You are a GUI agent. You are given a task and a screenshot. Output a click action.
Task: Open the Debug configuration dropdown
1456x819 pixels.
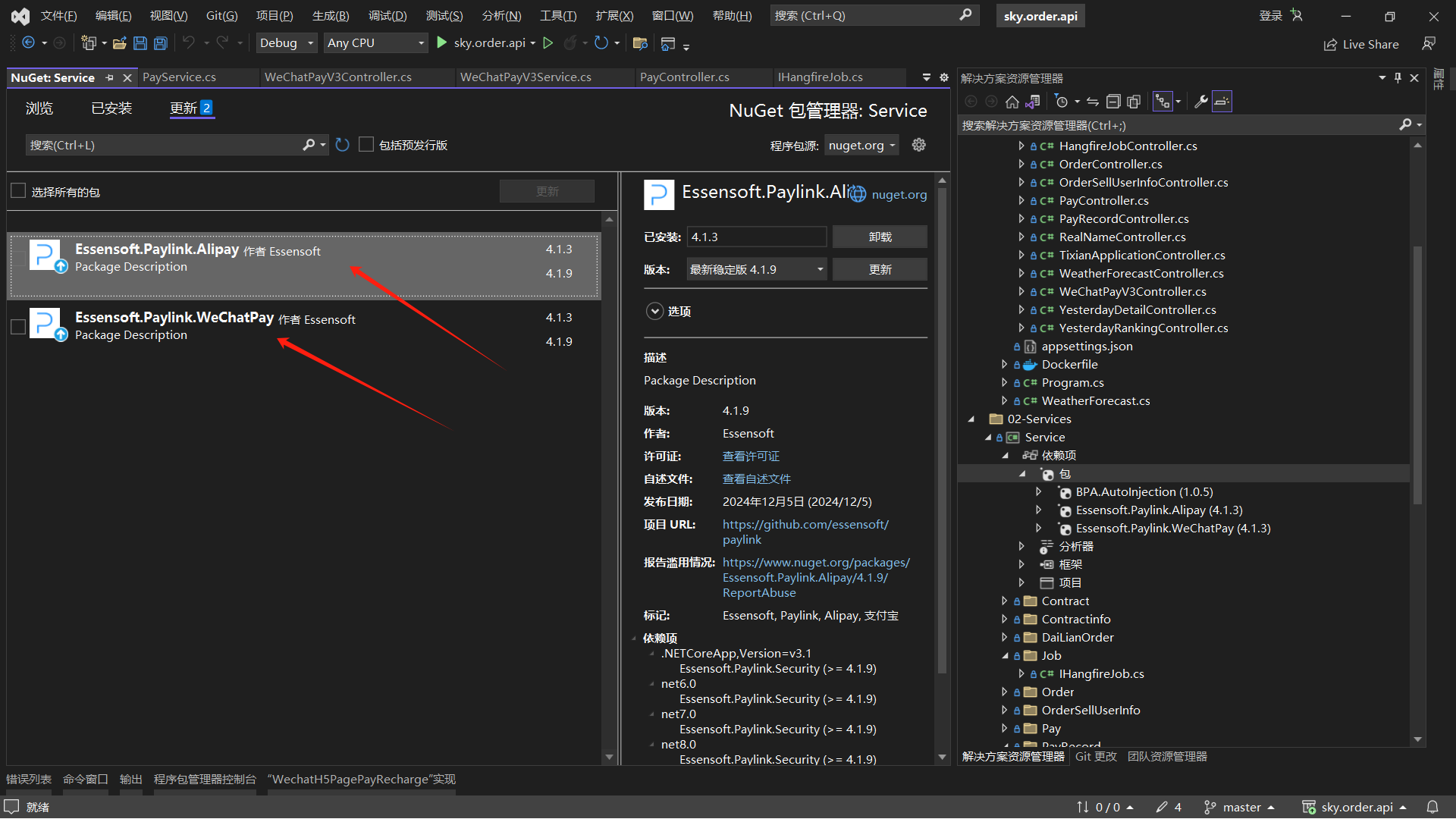287,43
